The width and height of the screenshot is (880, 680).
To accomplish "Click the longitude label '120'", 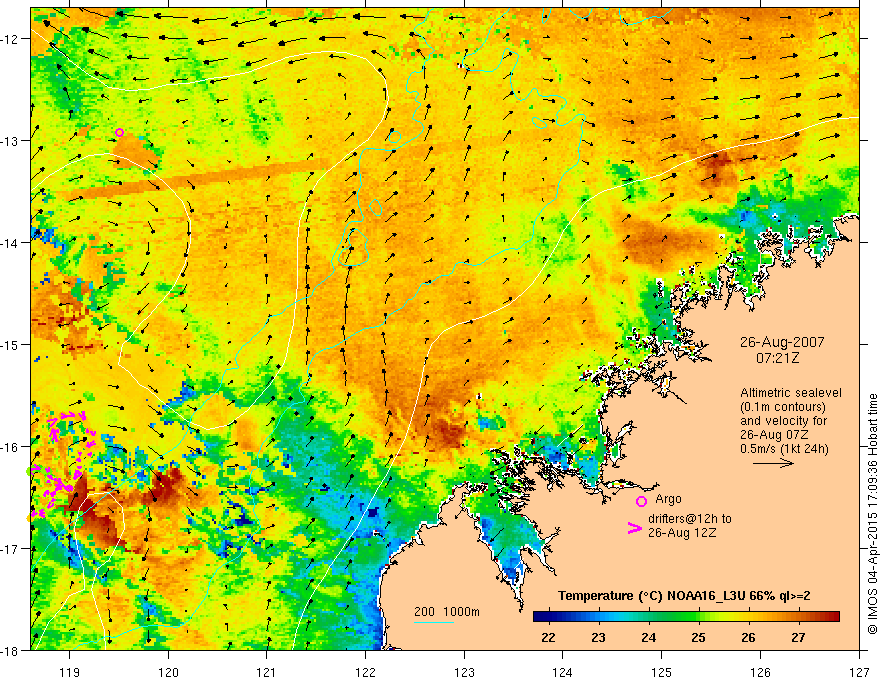I will point(168,672).
